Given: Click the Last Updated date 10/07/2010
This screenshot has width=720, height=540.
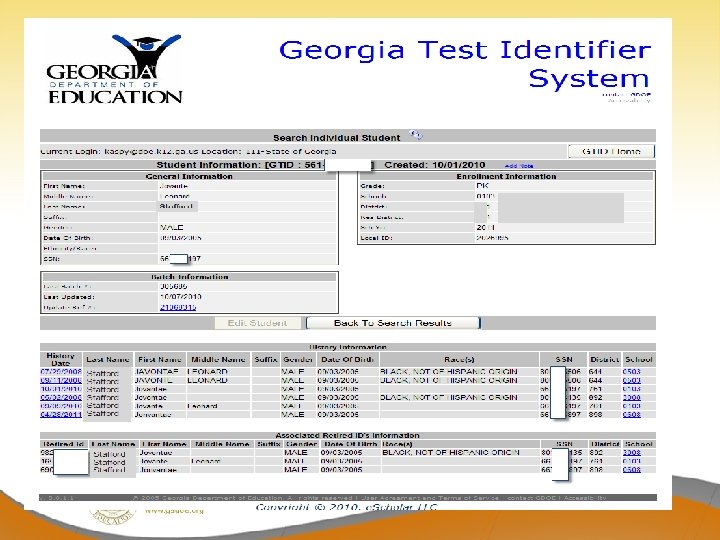Looking at the screenshot, I should (x=180, y=297).
